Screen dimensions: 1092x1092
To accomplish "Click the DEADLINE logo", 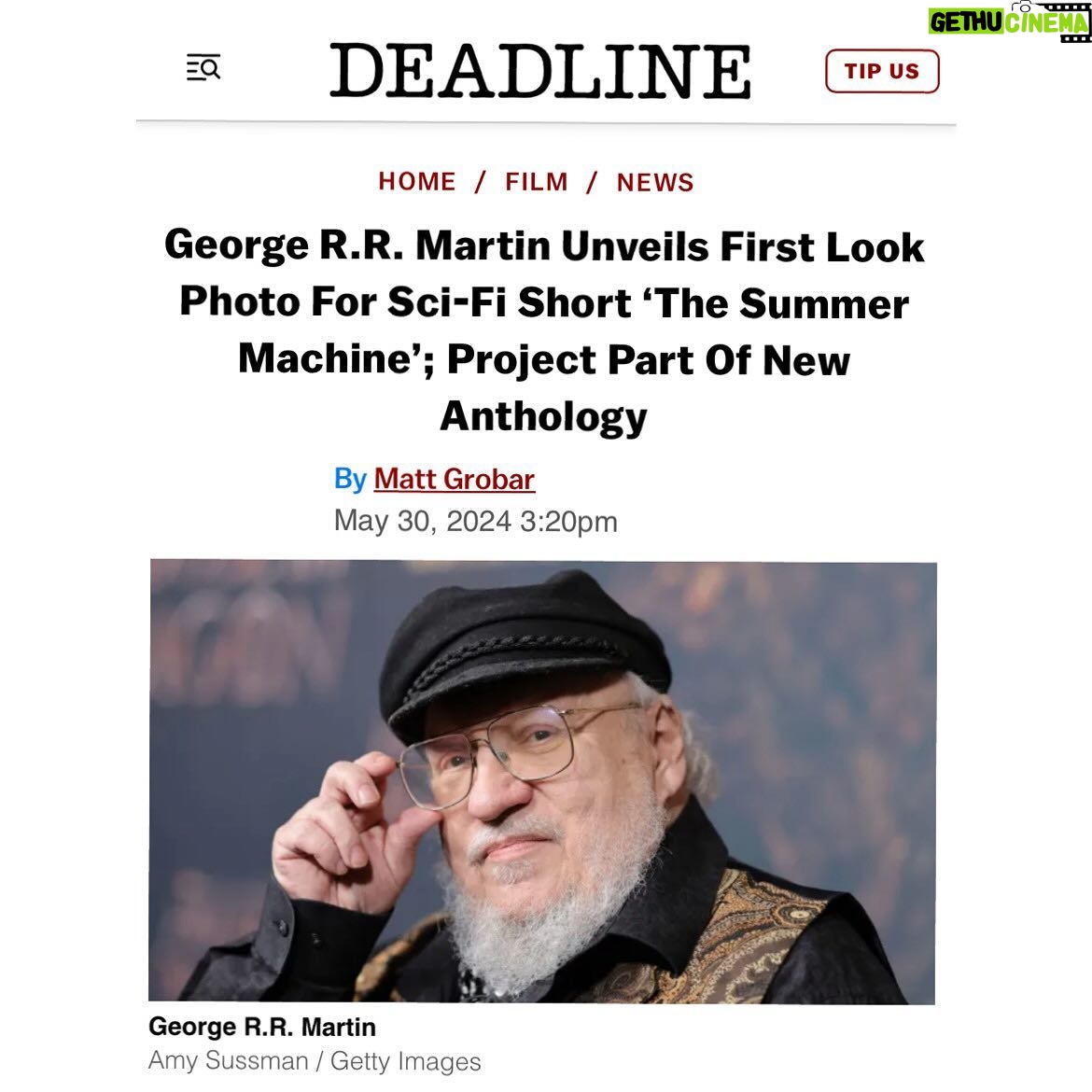I will [x=540, y=71].
